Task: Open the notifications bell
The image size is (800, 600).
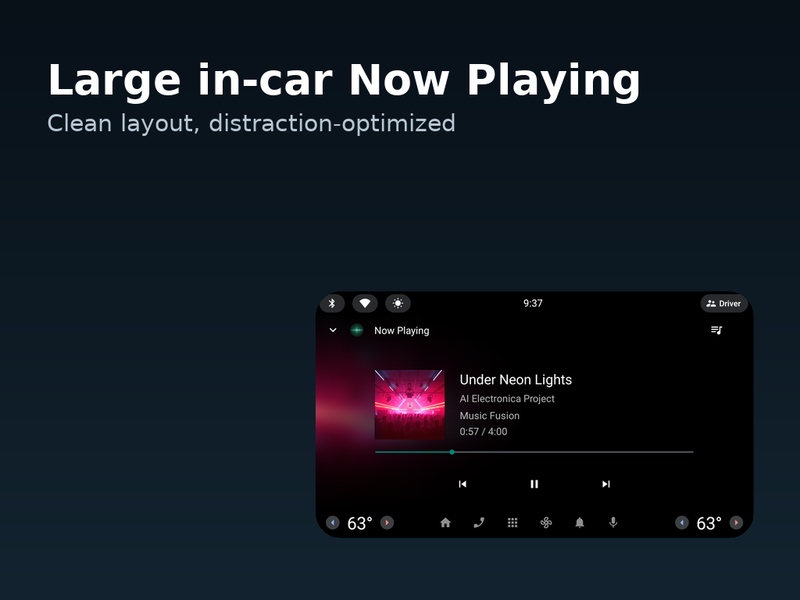Action: 580,522
